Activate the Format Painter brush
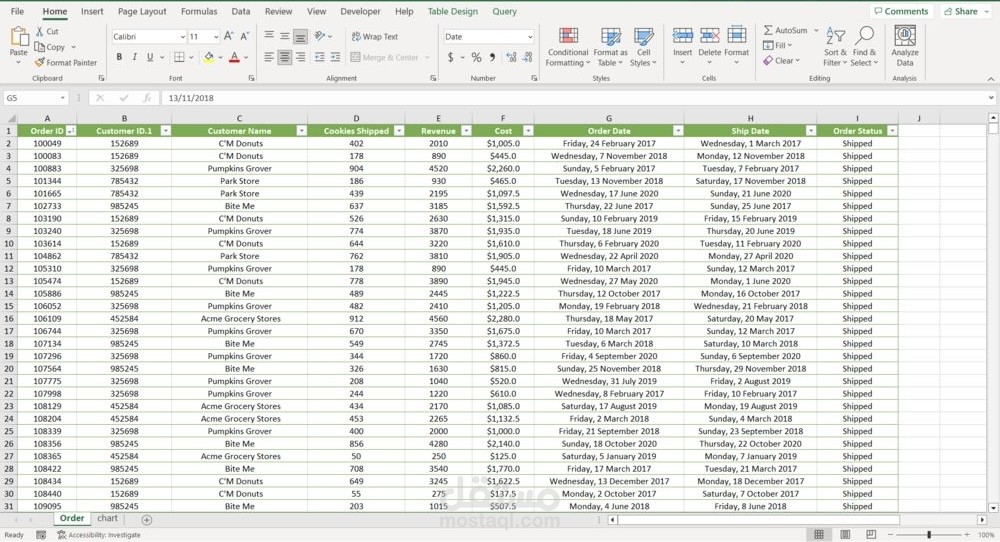The height and width of the screenshot is (542, 1000). 40,62
